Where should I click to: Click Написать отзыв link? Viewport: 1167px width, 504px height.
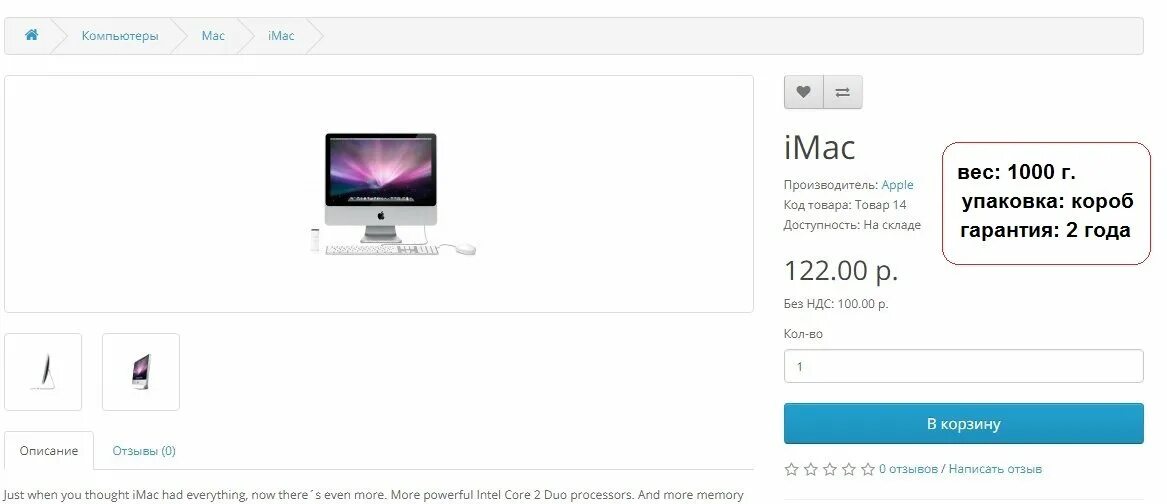(x=995, y=469)
